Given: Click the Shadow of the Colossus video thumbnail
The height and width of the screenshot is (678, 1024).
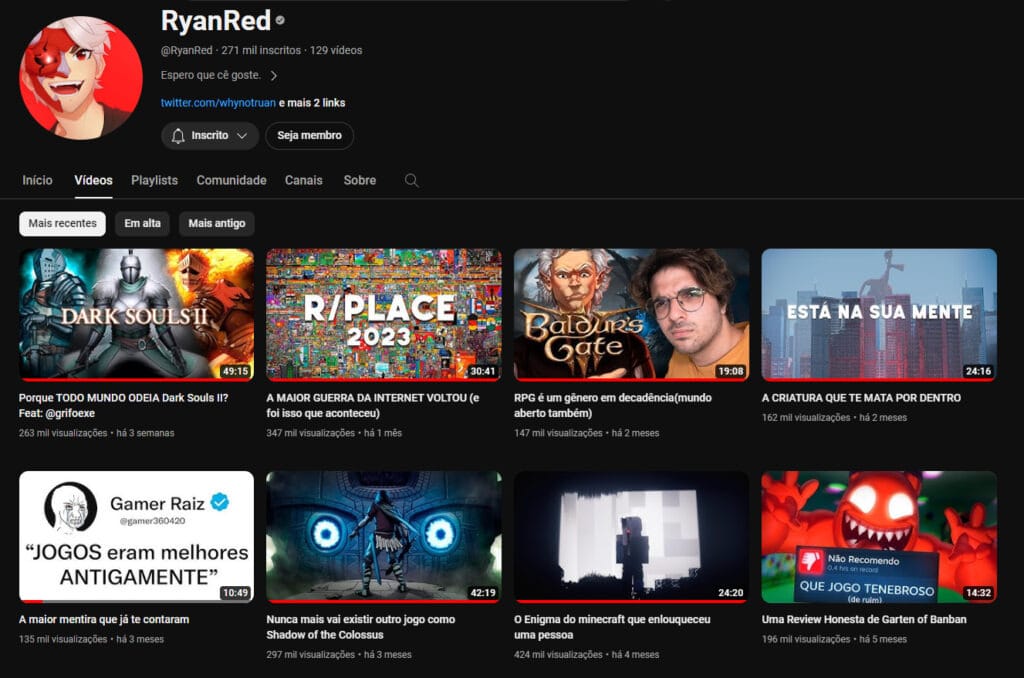Looking at the screenshot, I should tap(383, 536).
